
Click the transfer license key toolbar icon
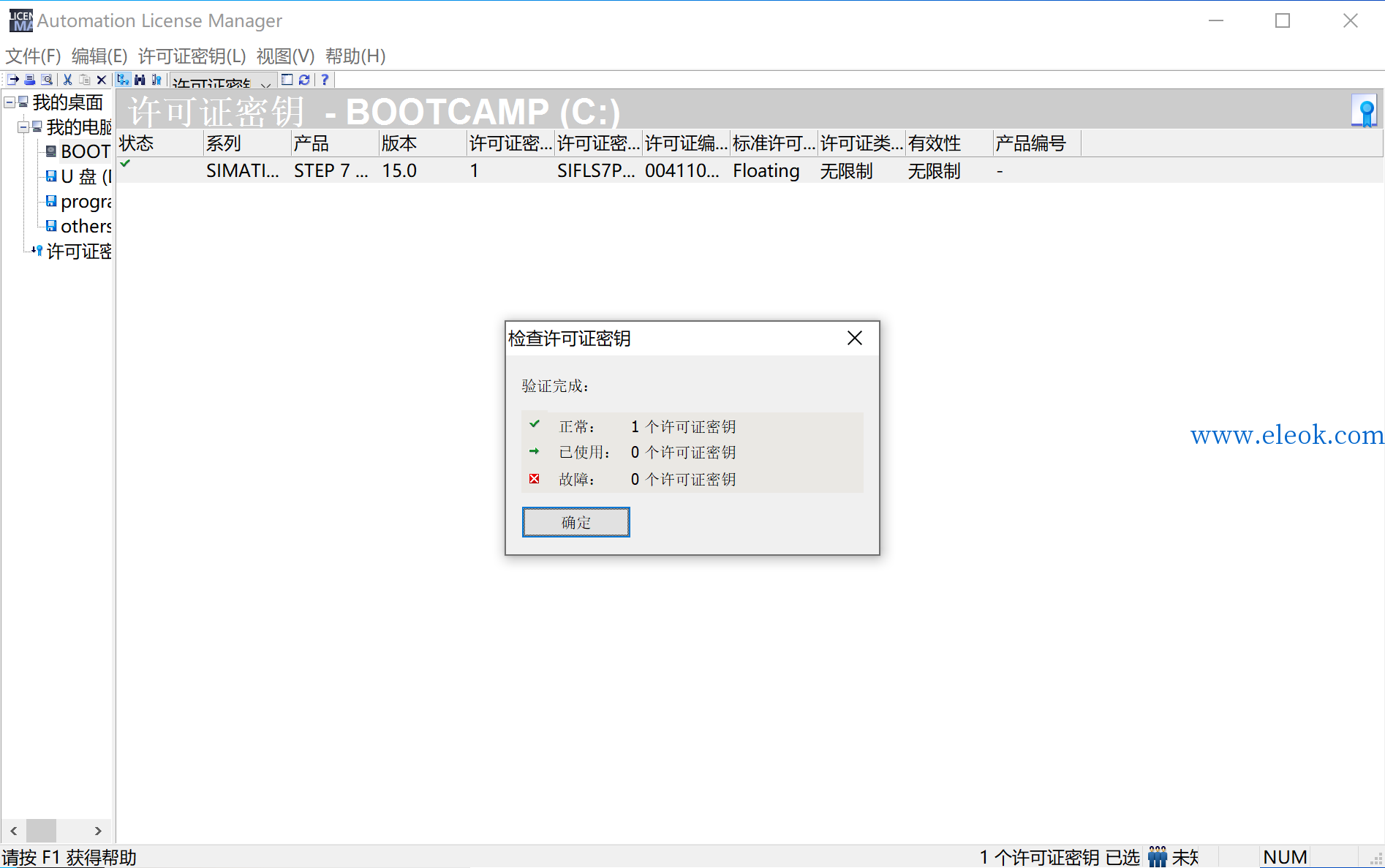13,80
